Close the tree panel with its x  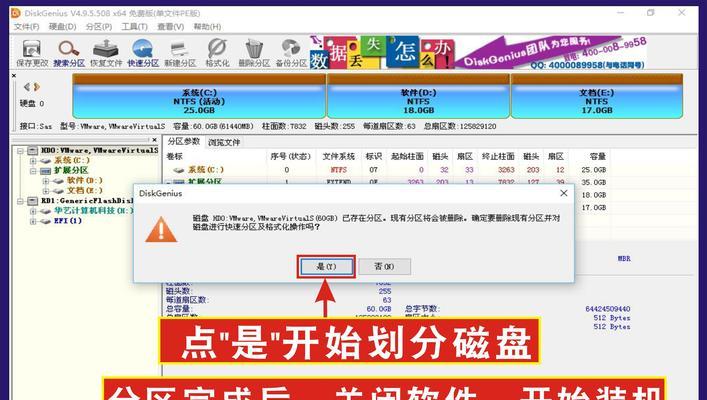tap(154, 140)
